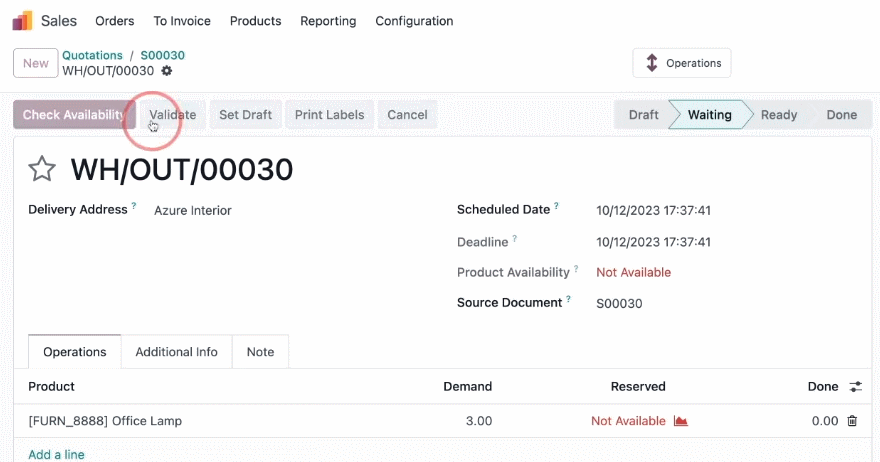Show the Scheduled Date help question mark
Image resolution: width=880 pixels, height=462 pixels.
[556, 205]
